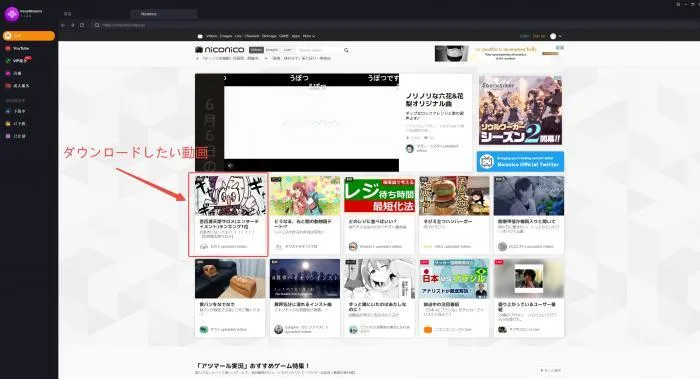
Task: Expand the user avatar dropdown arrow
Action: [x=560, y=36]
